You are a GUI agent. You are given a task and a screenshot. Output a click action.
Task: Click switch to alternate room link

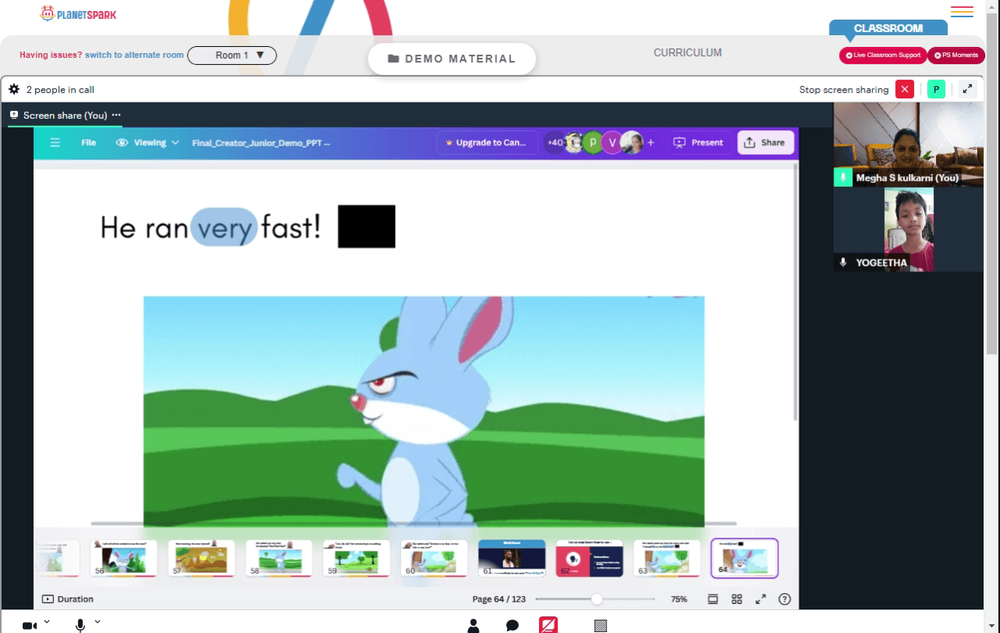[134, 55]
